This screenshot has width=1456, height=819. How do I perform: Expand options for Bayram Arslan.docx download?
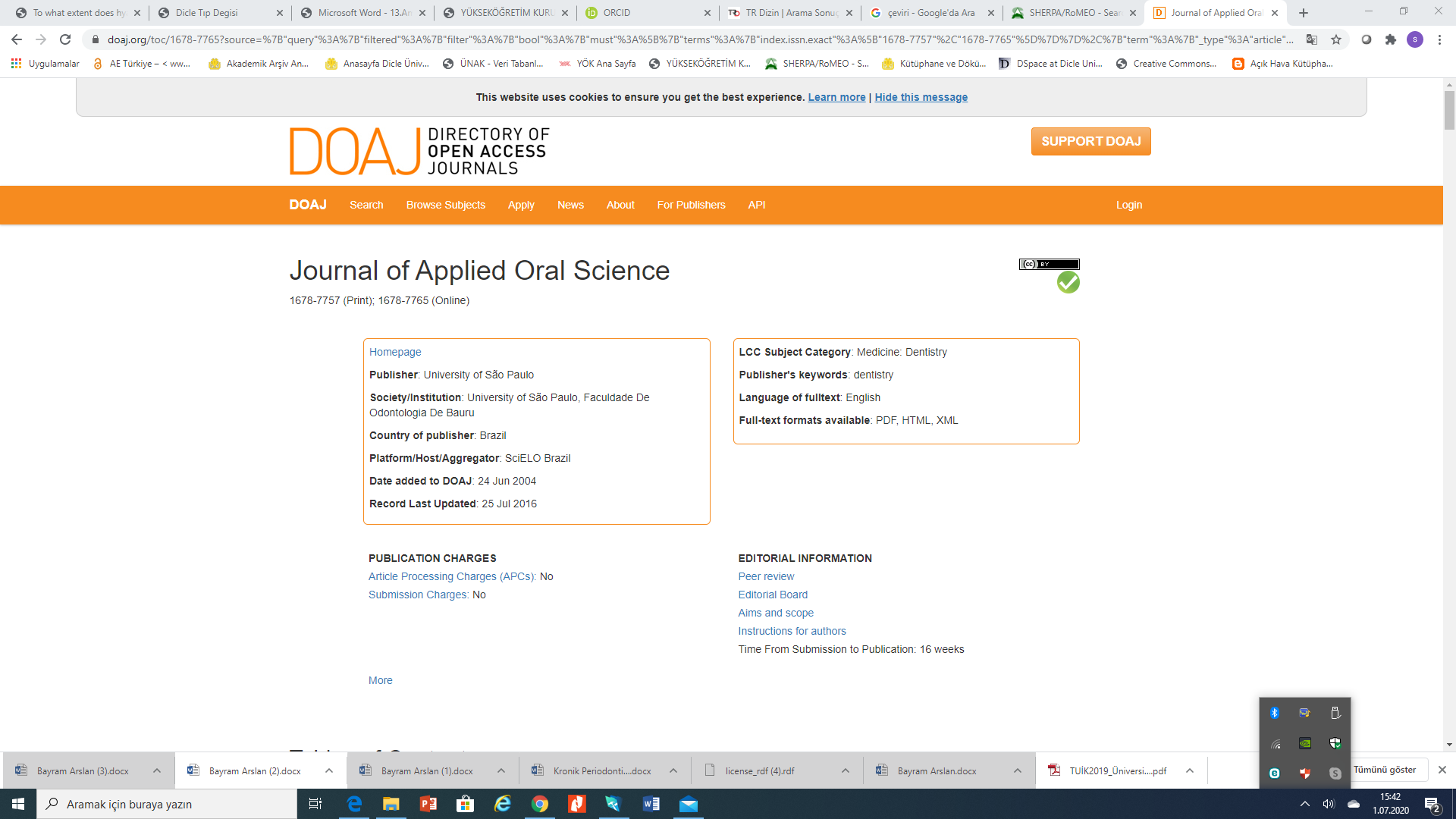tap(1018, 770)
